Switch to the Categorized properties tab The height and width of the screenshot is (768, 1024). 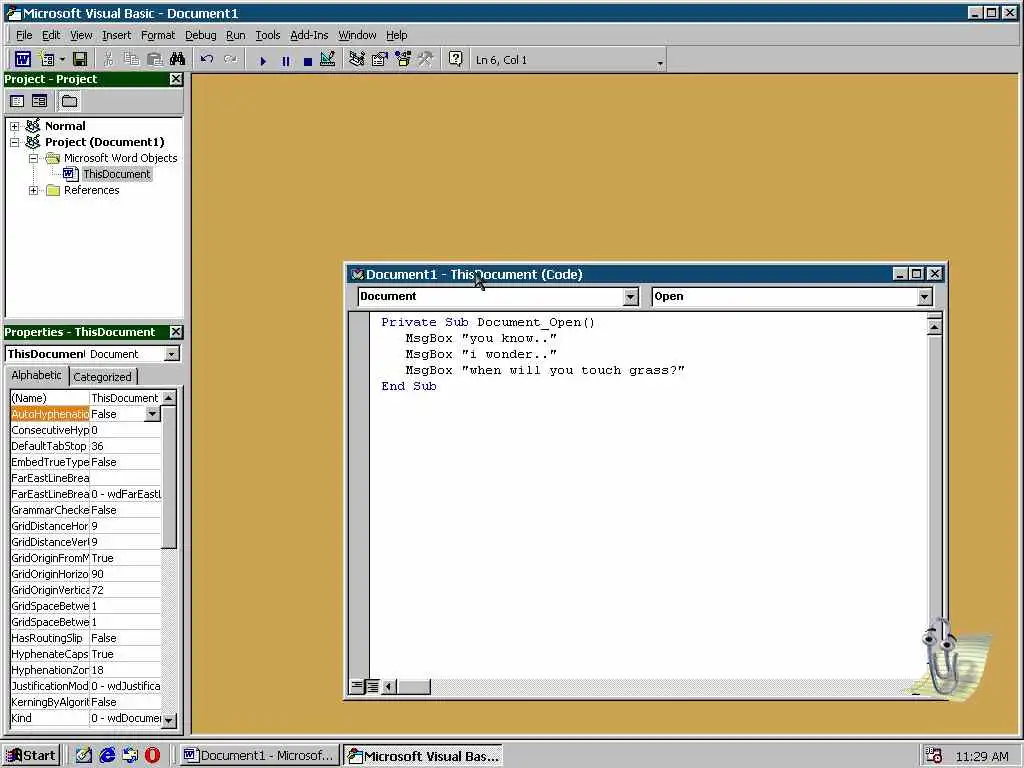103,377
